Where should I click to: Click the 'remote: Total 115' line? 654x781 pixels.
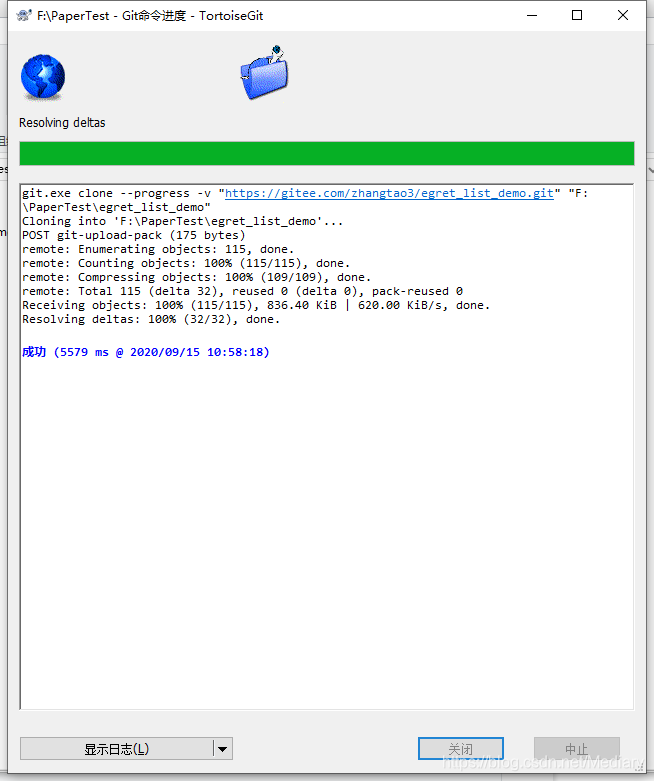point(242,291)
